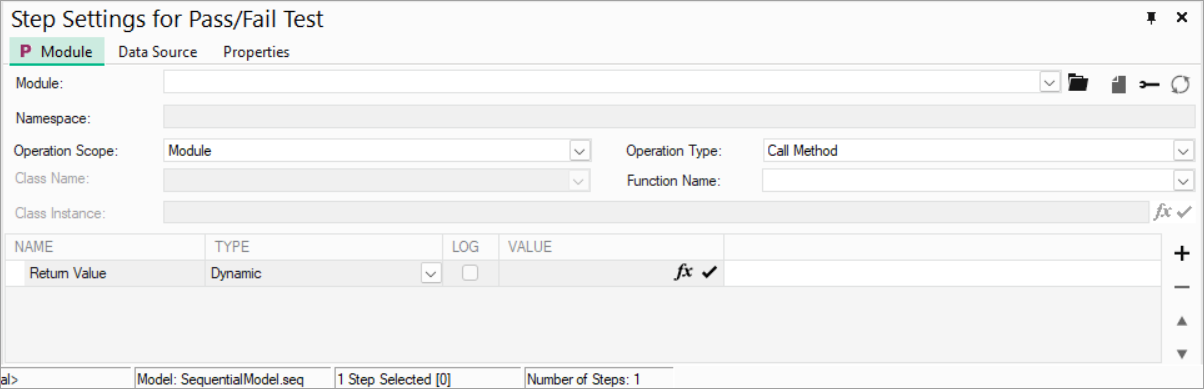Click fx icon beside Class Instance field
This screenshot has height=389, width=1204.
point(1162,212)
